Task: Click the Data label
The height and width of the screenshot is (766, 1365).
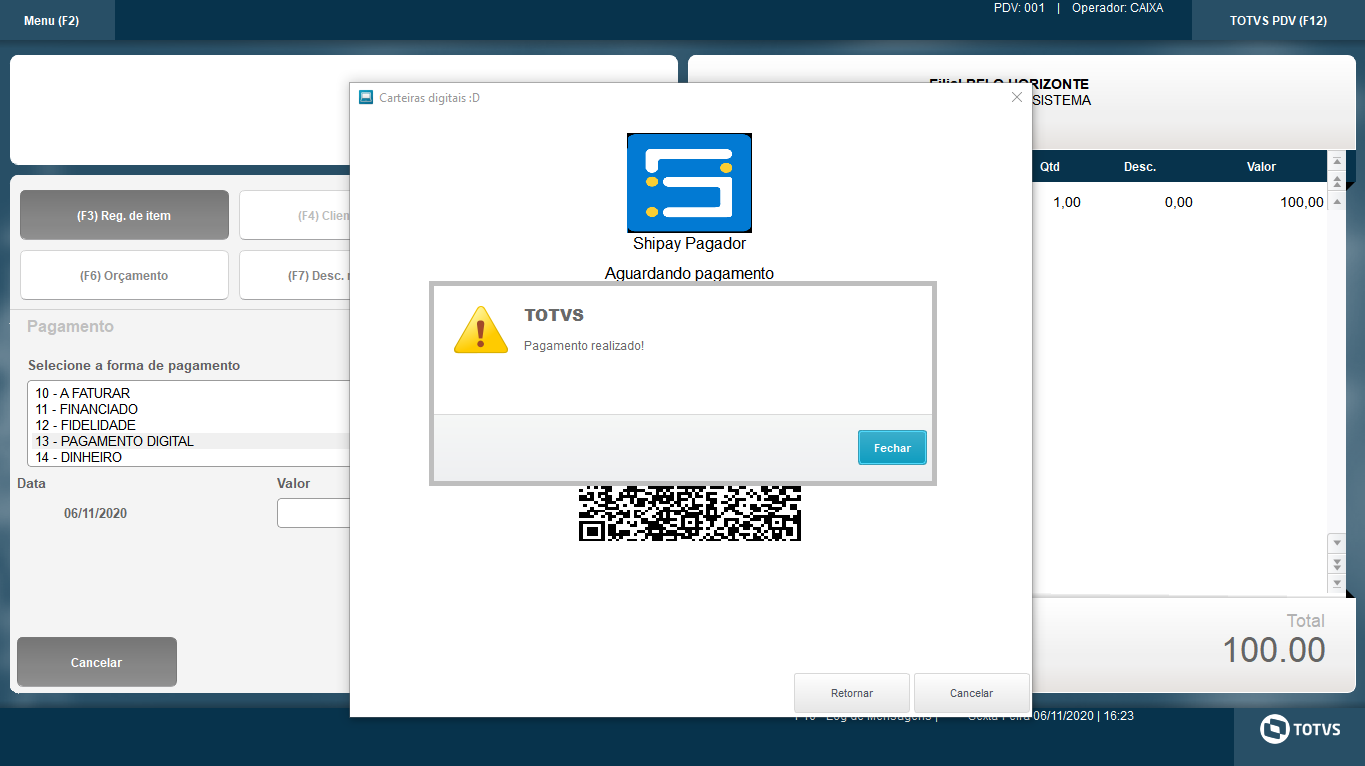Action: [x=32, y=483]
